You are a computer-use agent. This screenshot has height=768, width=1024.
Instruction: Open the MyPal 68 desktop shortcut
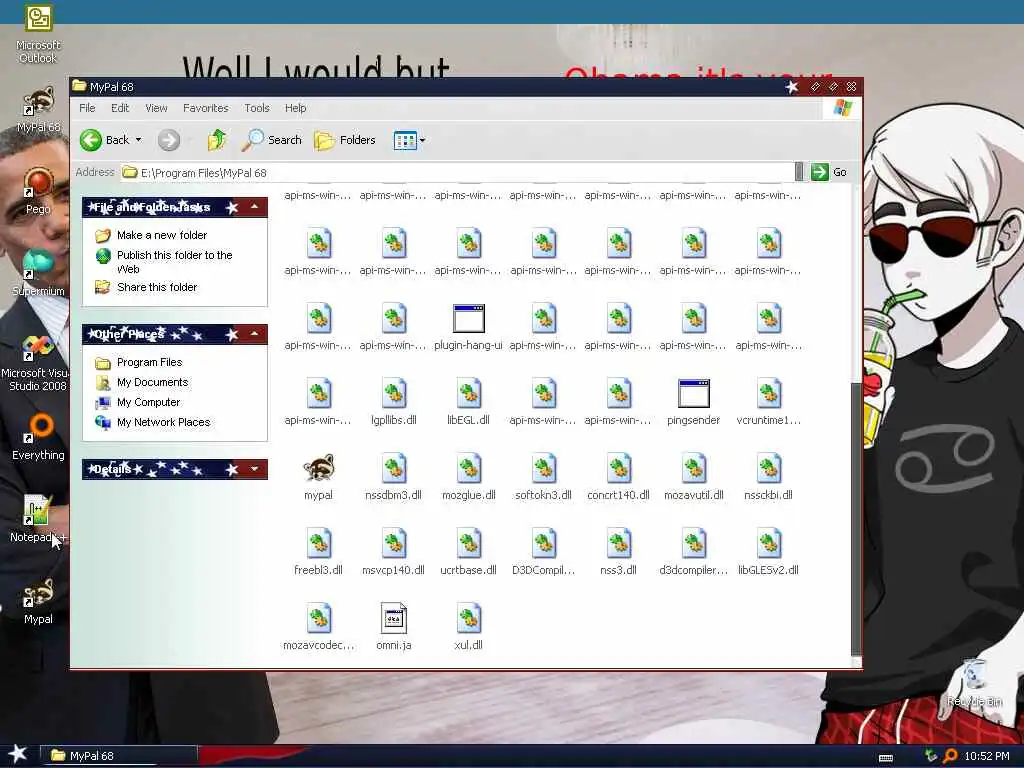pyautogui.click(x=38, y=108)
